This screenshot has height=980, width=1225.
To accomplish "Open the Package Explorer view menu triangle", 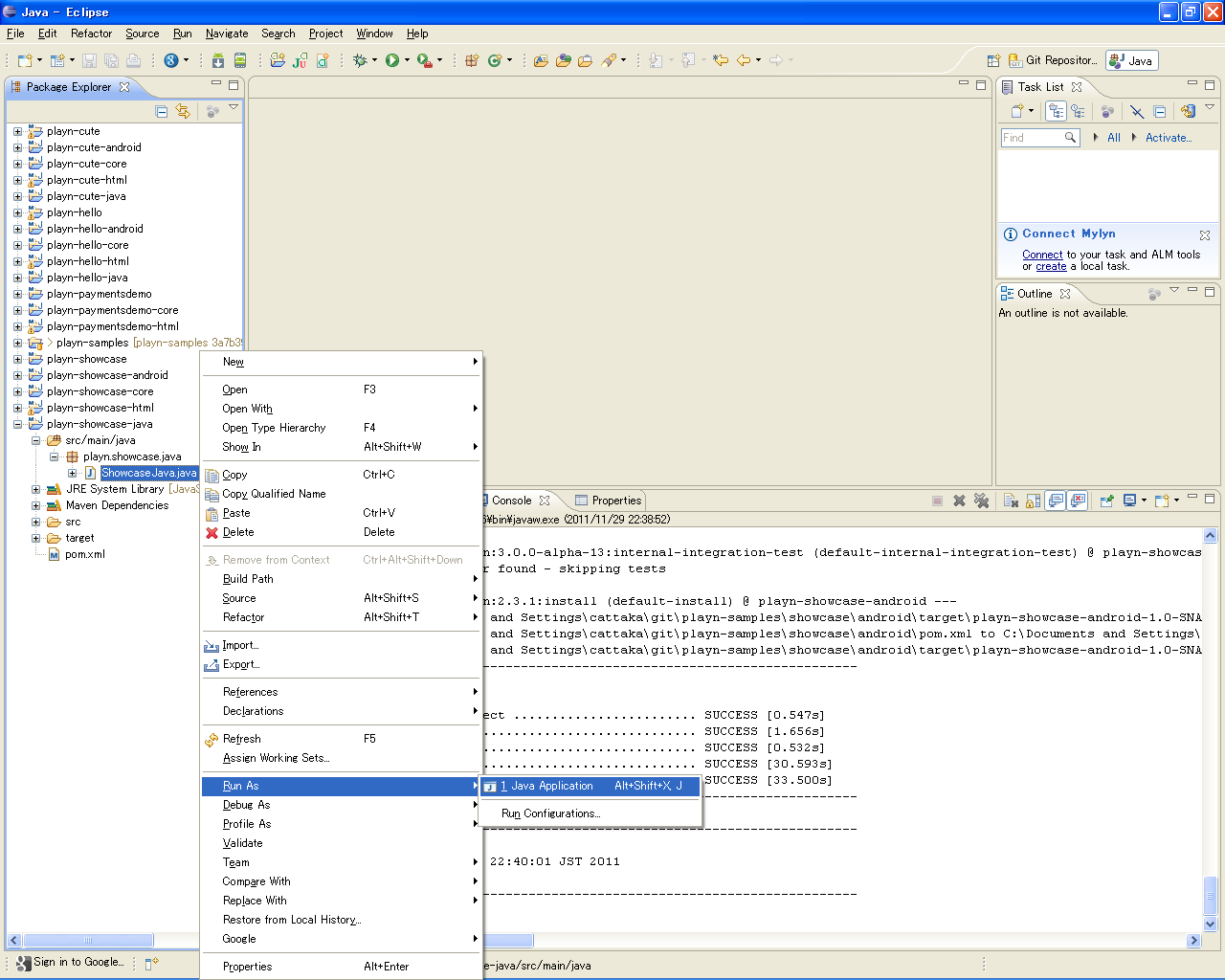I will point(234,108).
